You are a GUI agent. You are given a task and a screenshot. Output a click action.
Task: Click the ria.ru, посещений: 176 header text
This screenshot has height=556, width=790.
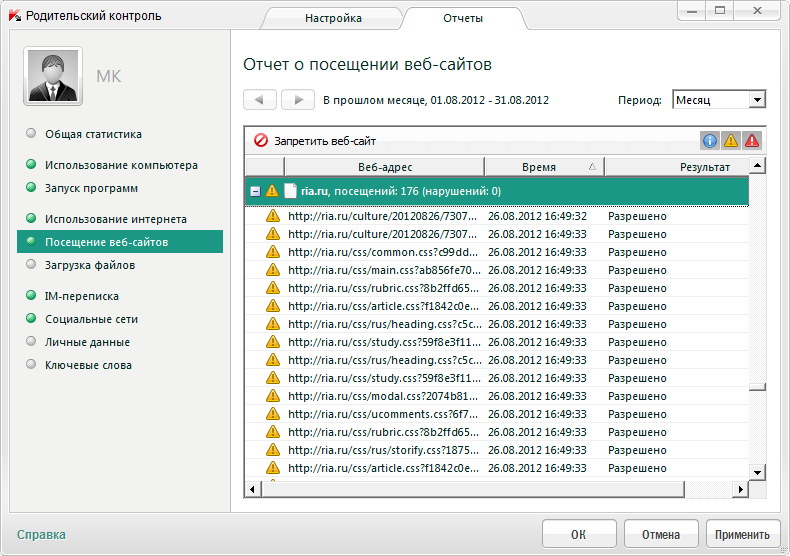(401, 191)
